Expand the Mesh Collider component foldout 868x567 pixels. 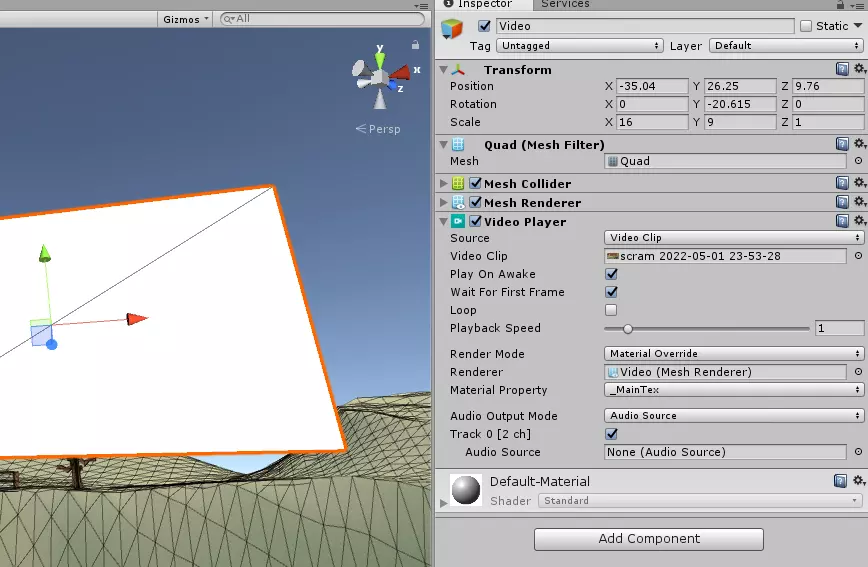click(x=443, y=183)
